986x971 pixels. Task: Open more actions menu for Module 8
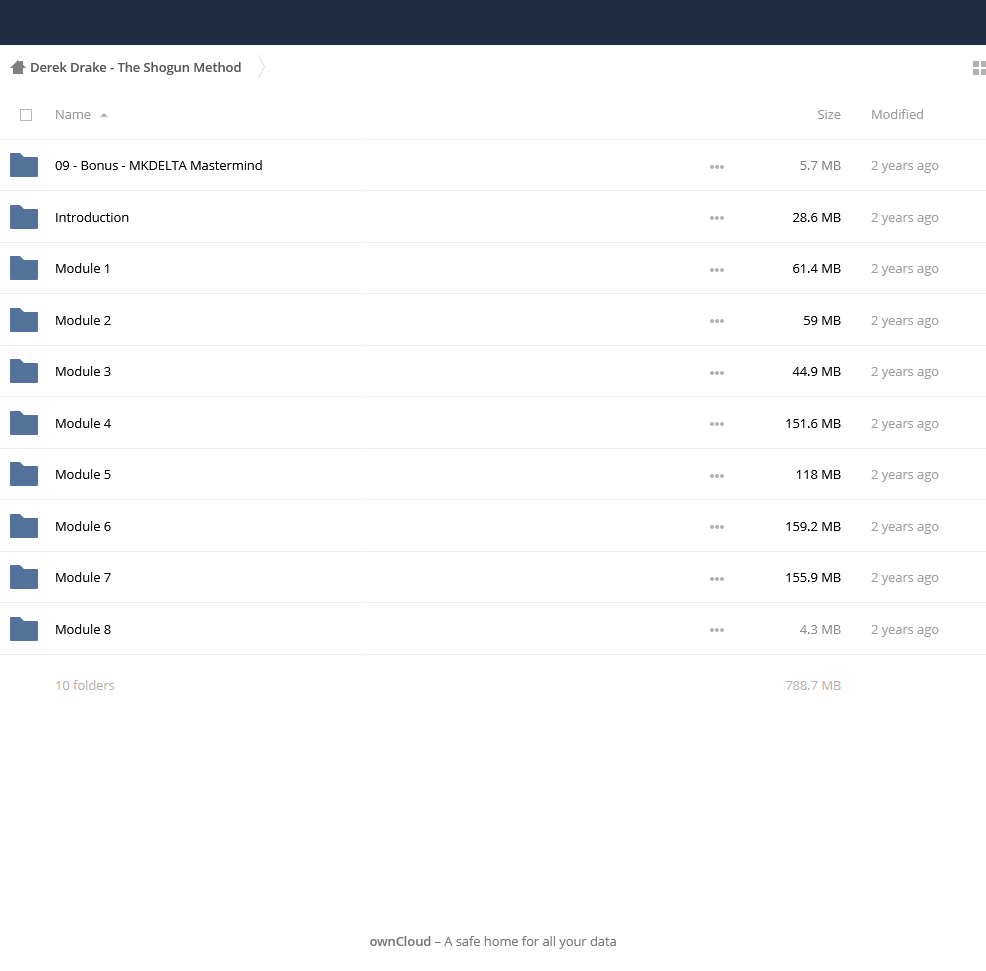717,631
